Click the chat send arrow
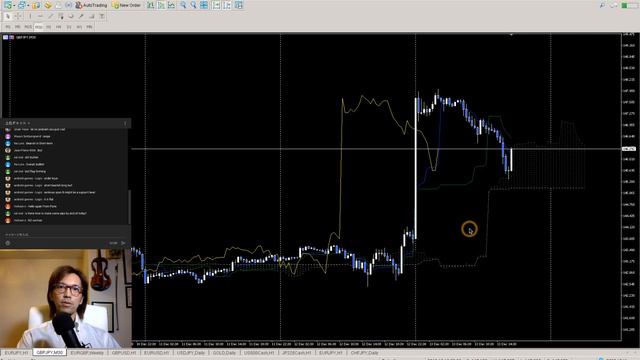The height and width of the screenshot is (360, 640). (x=123, y=243)
